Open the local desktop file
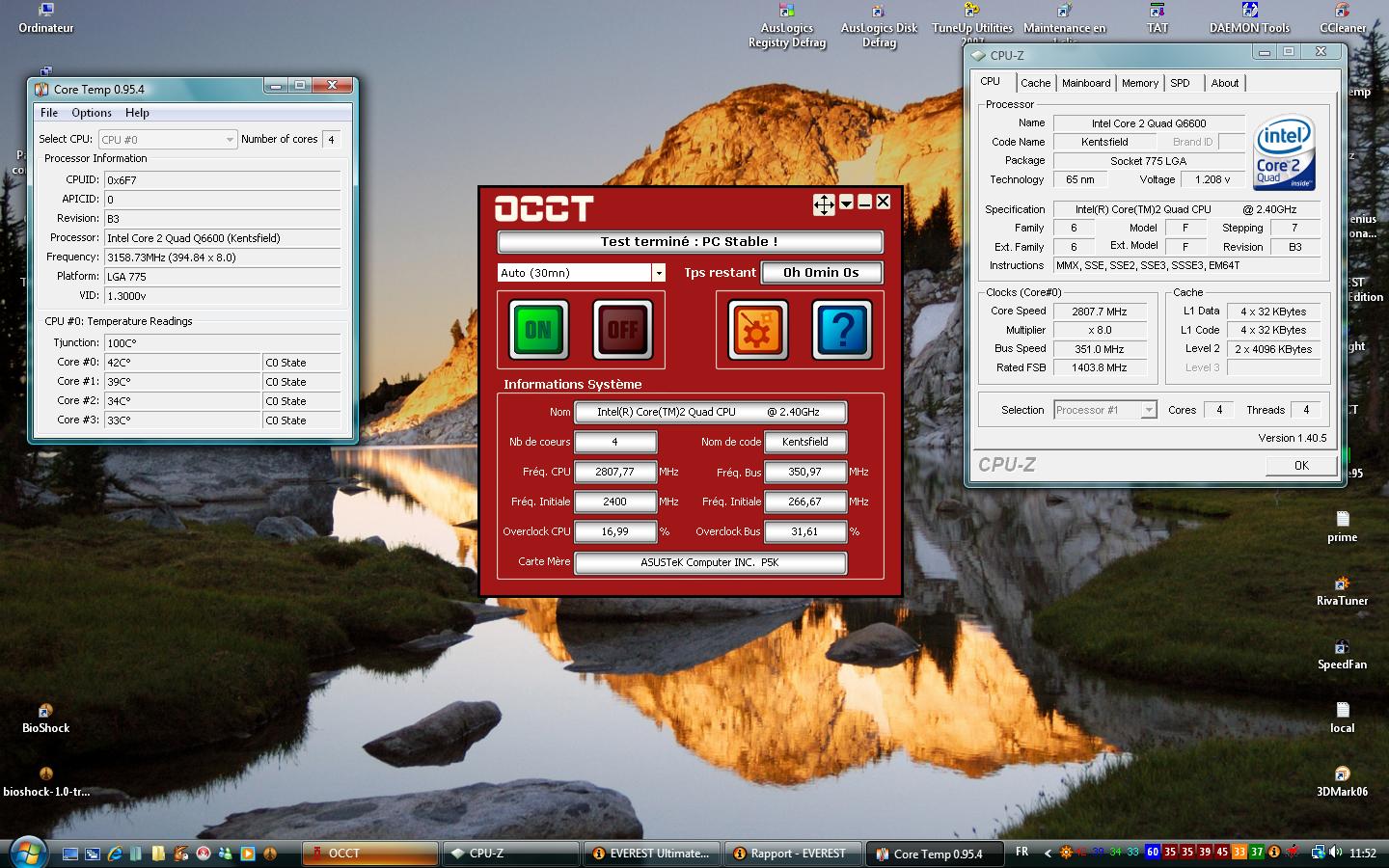This screenshot has height=868, width=1389. [x=1342, y=719]
